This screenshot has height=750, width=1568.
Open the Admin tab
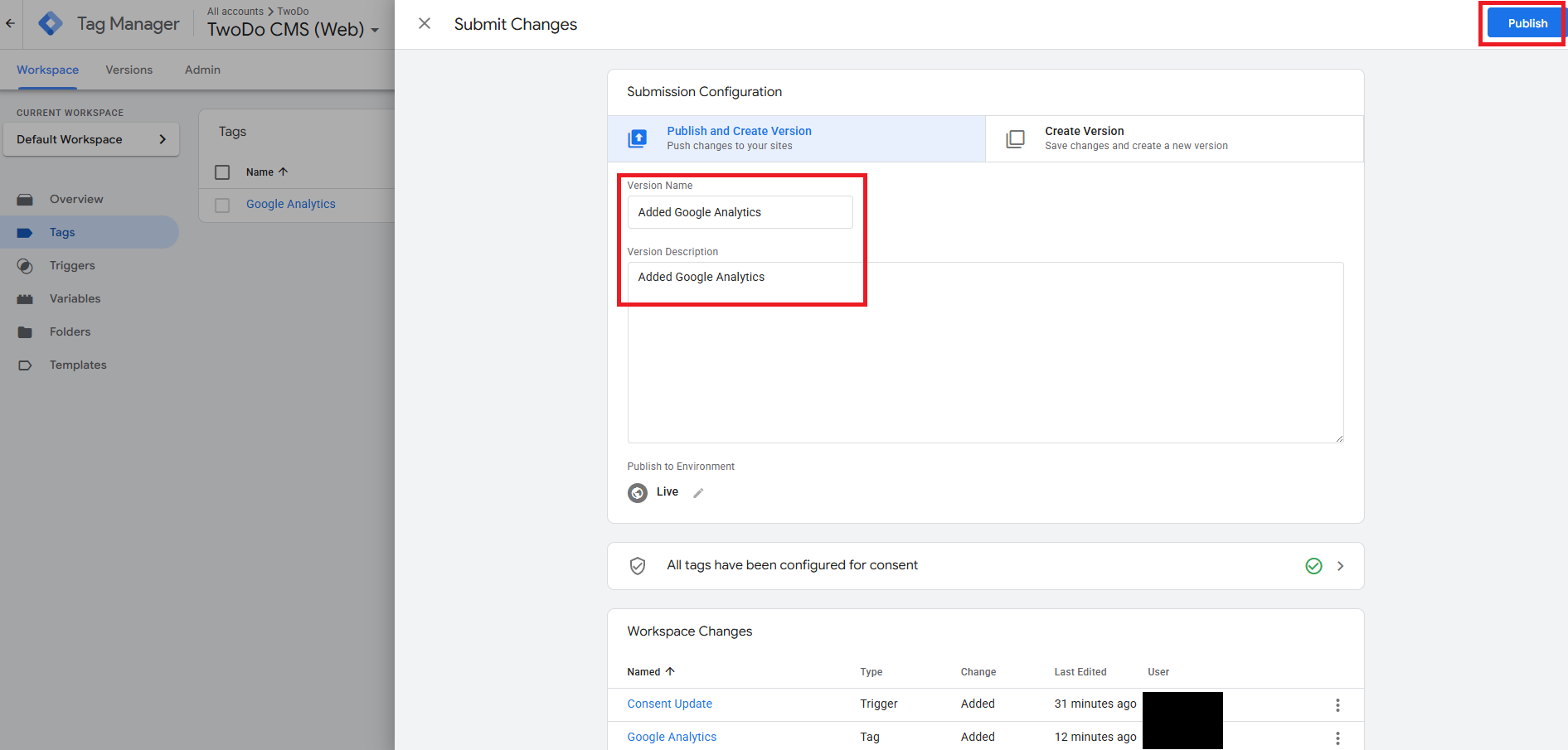(x=202, y=70)
